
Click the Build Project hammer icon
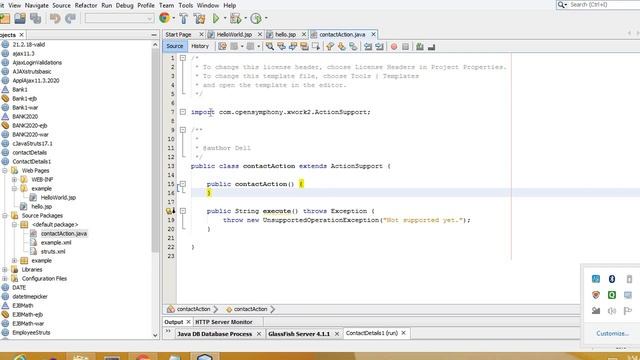(183, 18)
